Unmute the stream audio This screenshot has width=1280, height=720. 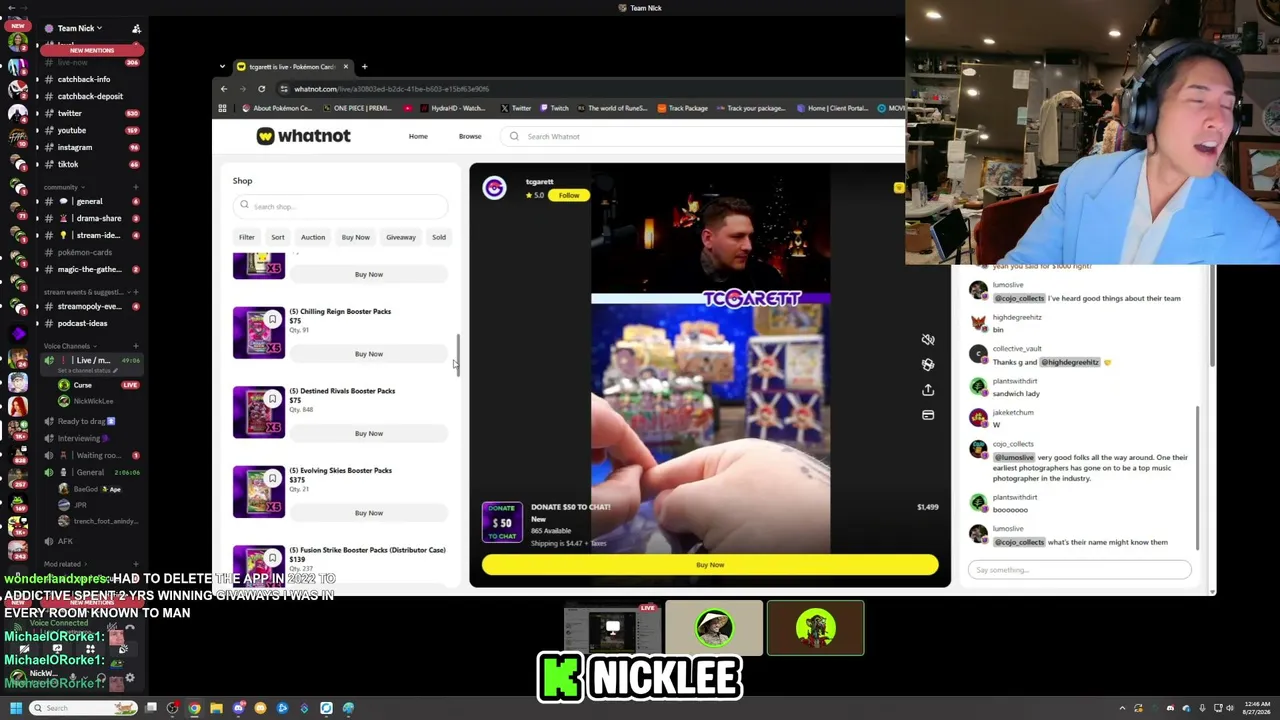pos(928,340)
